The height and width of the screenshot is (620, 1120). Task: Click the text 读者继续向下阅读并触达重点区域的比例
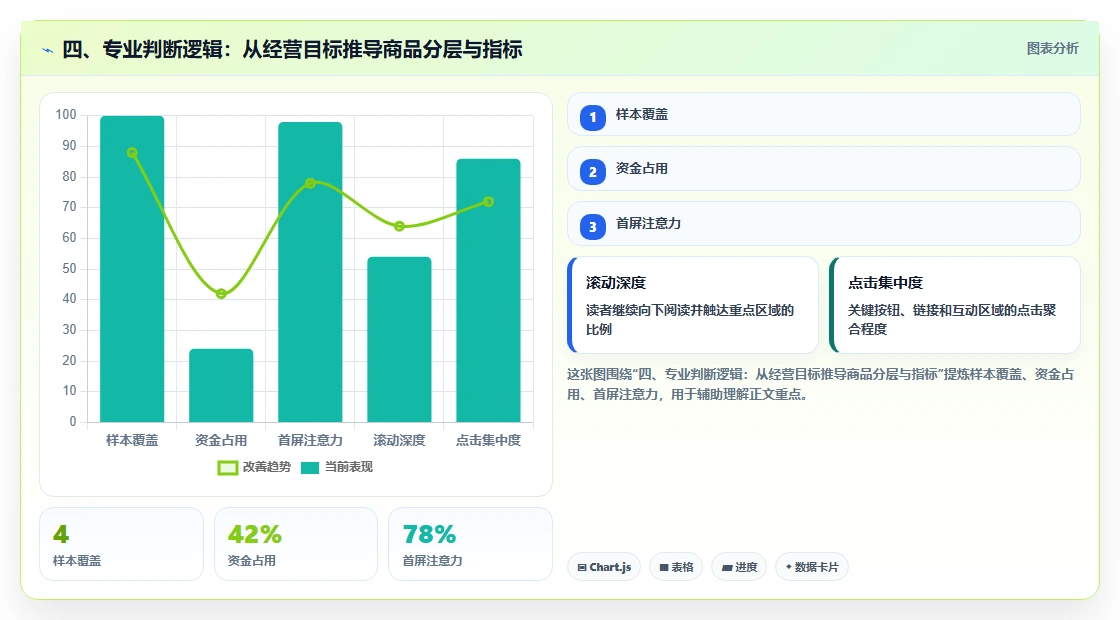coord(690,320)
